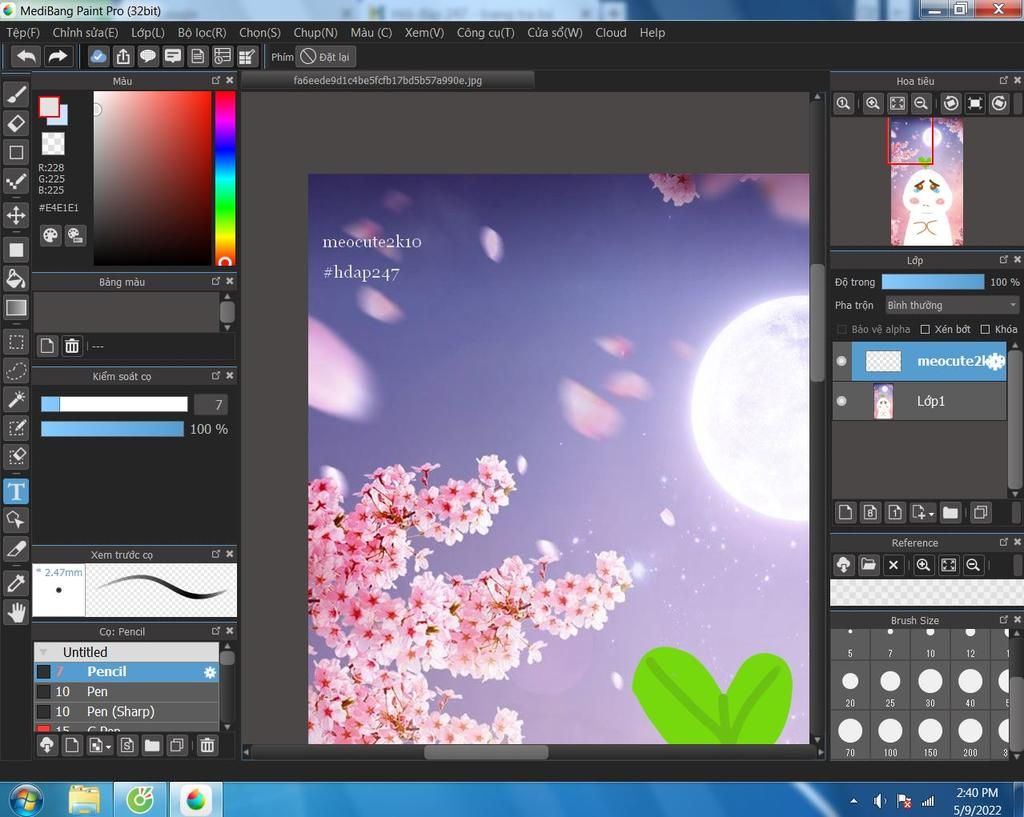Viewport: 1024px width, 817px height.
Task: Select brush size 100 preset
Action: [x=890, y=737]
